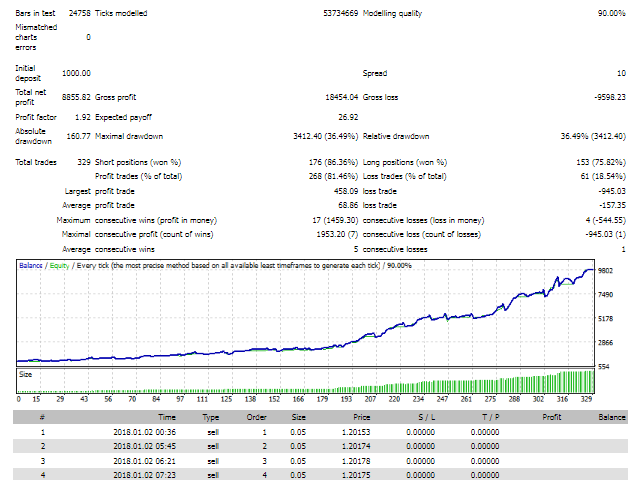Viewport: 640px width, 480px height.
Task: Click the Balance legend label in the chart
Action: coord(31,265)
